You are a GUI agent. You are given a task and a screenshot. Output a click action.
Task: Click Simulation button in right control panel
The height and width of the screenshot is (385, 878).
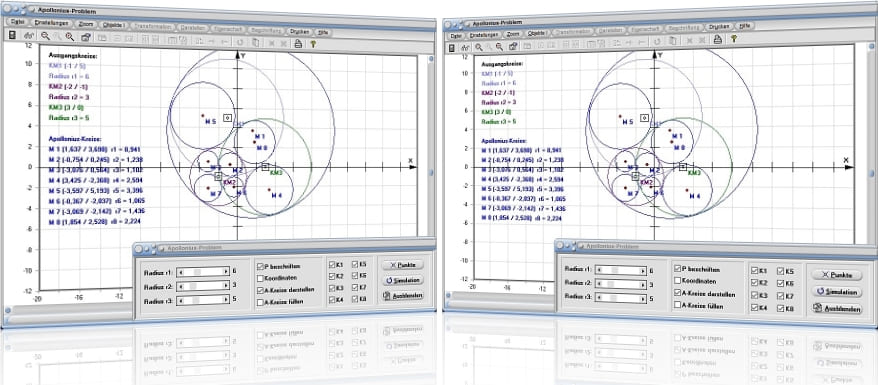pyautogui.click(x=837, y=292)
